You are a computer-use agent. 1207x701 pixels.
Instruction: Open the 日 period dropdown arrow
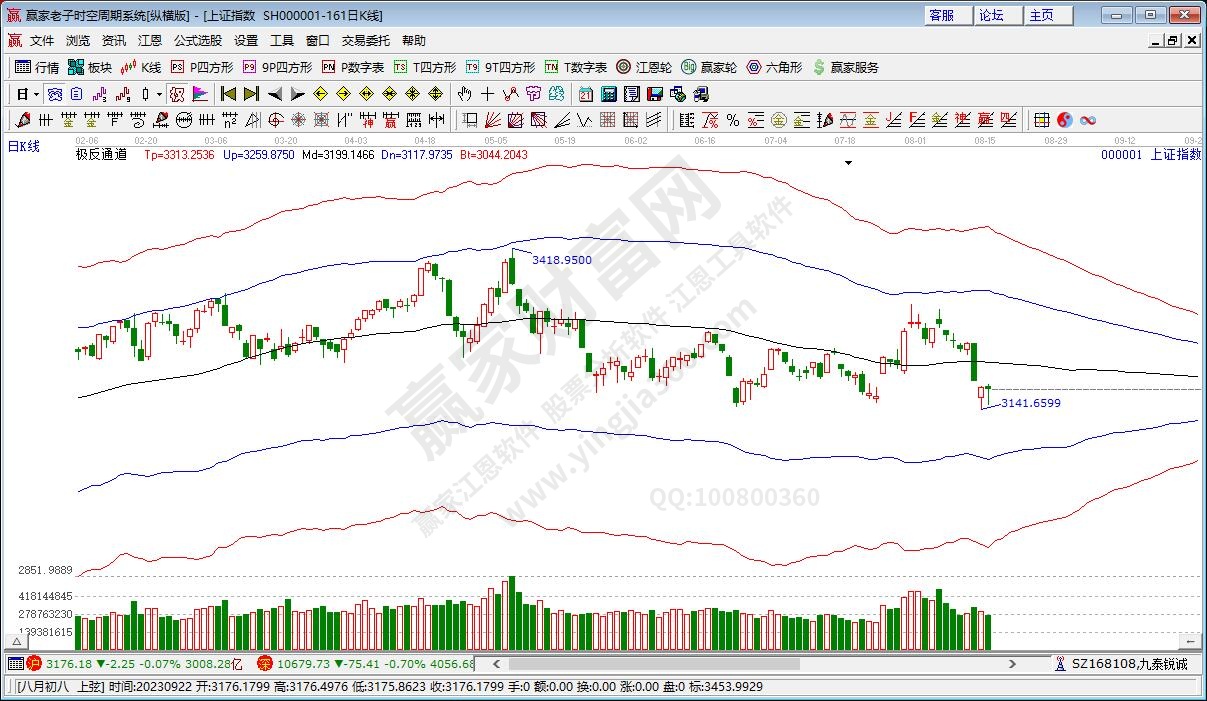(36, 94)
